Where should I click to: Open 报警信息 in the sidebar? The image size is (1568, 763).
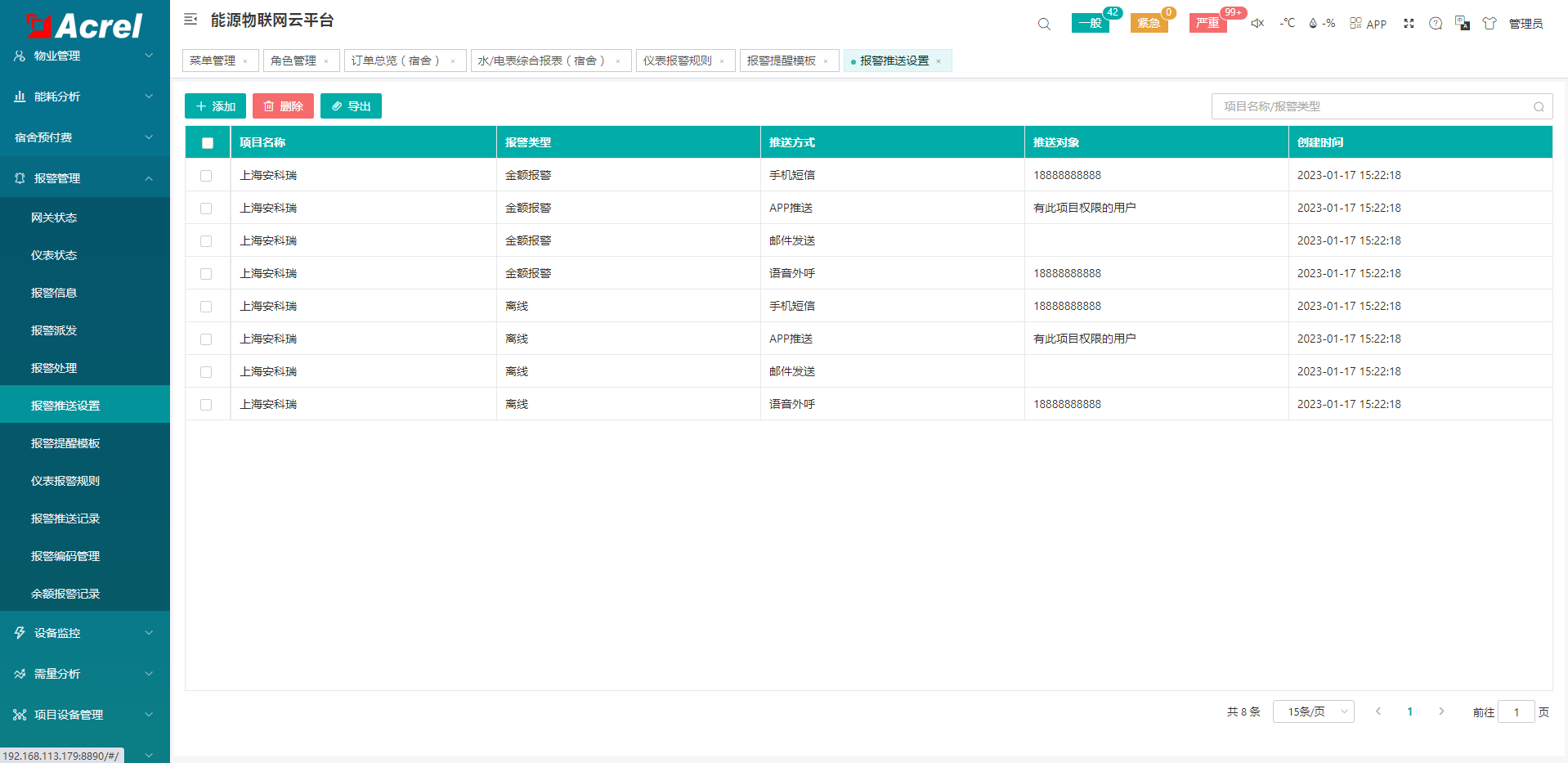[85, 293]
